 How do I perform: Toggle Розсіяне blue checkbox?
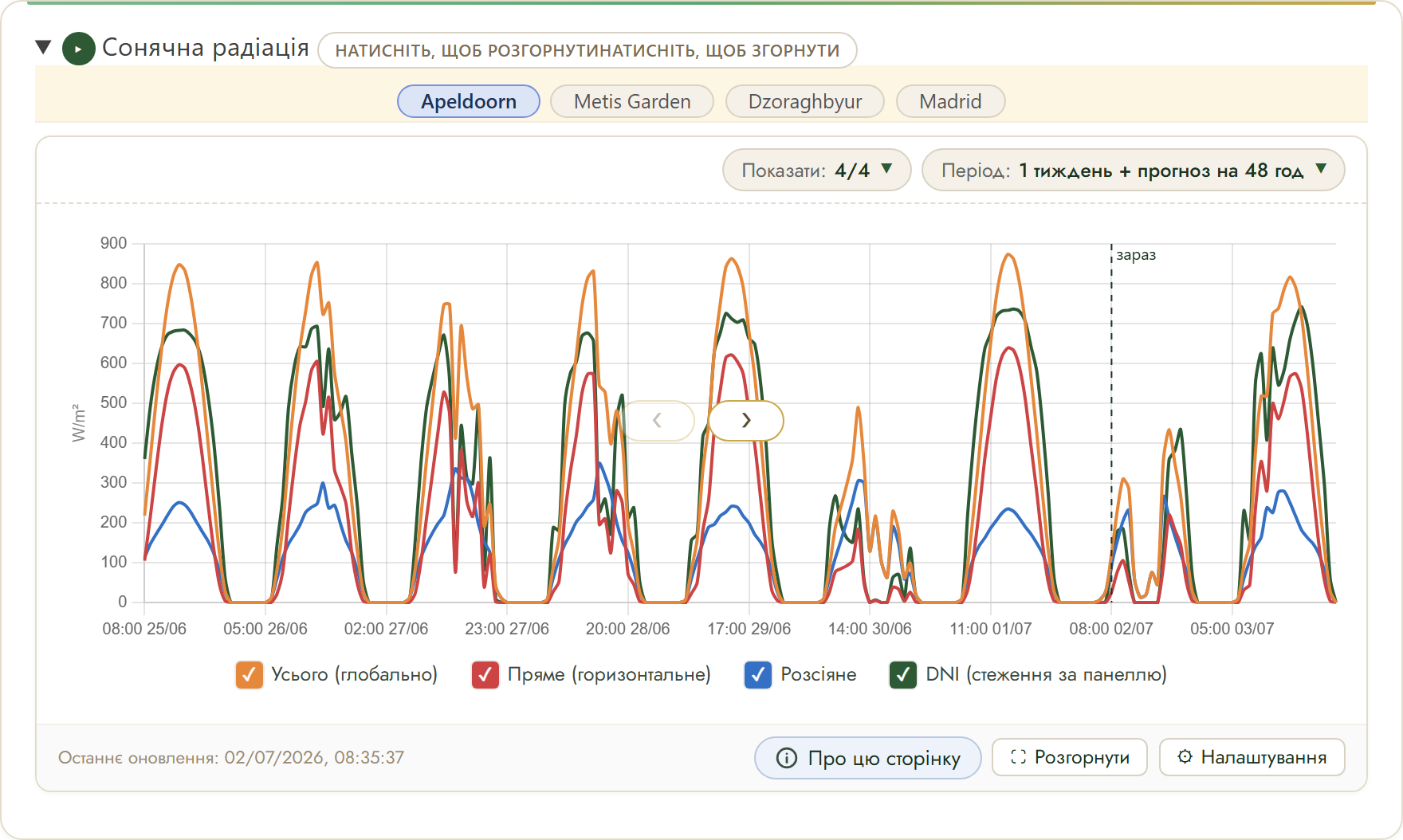[758, 675]
